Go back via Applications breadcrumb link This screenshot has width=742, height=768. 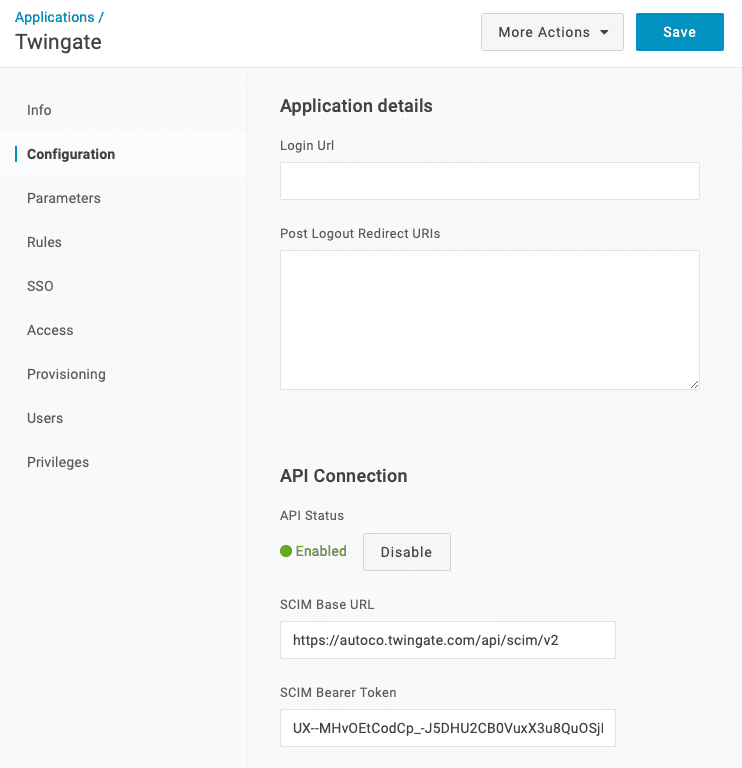[x=54, y=17]
